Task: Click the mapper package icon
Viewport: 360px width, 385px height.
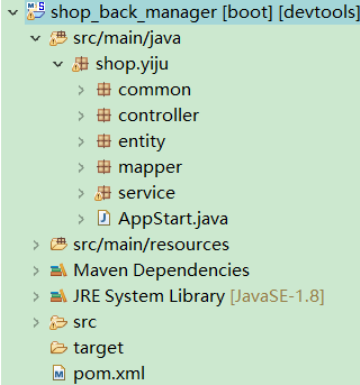Action: click(104, 167)
